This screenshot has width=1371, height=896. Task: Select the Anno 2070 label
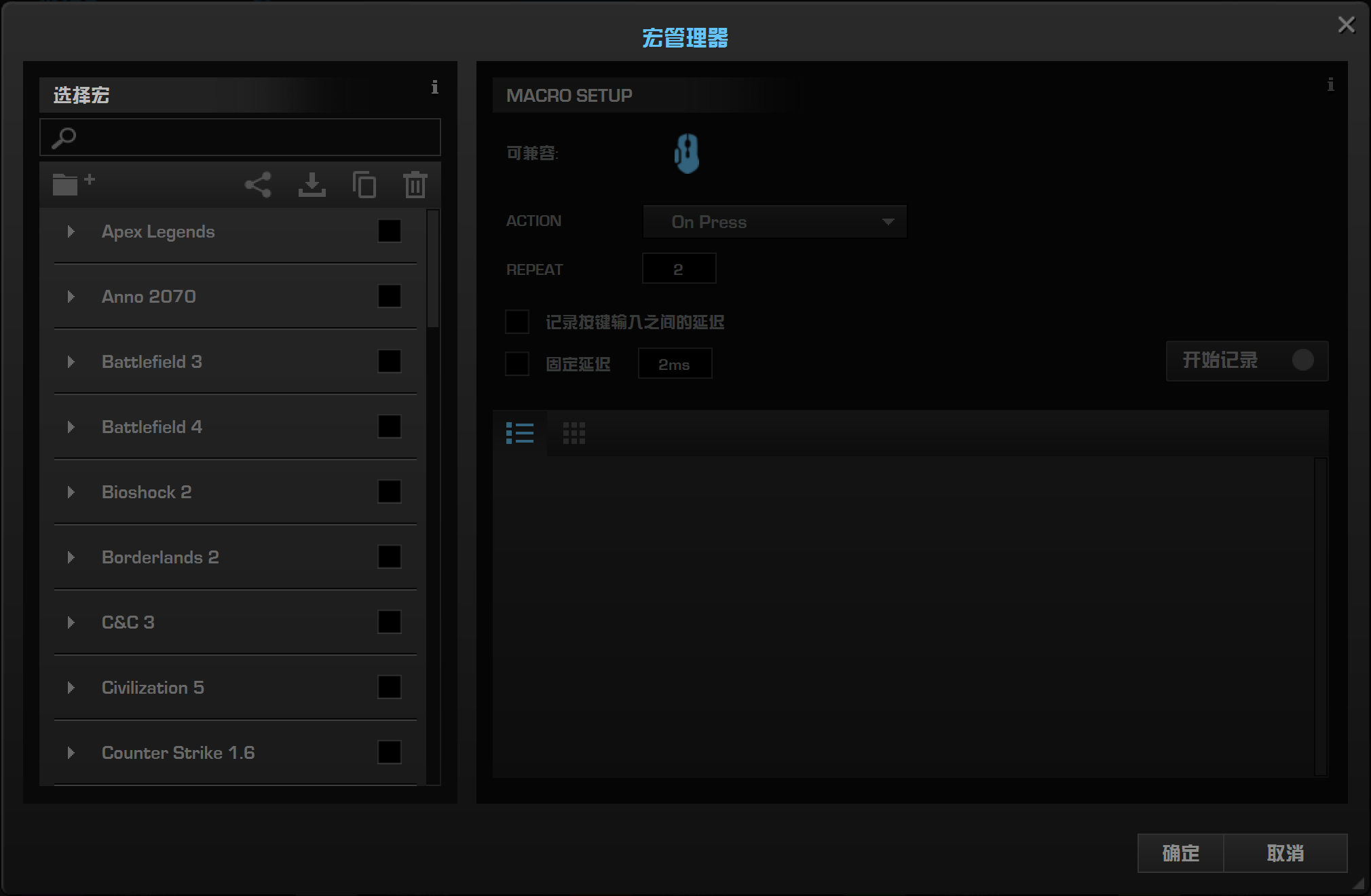pyautogui.click(x=149, y=297)
